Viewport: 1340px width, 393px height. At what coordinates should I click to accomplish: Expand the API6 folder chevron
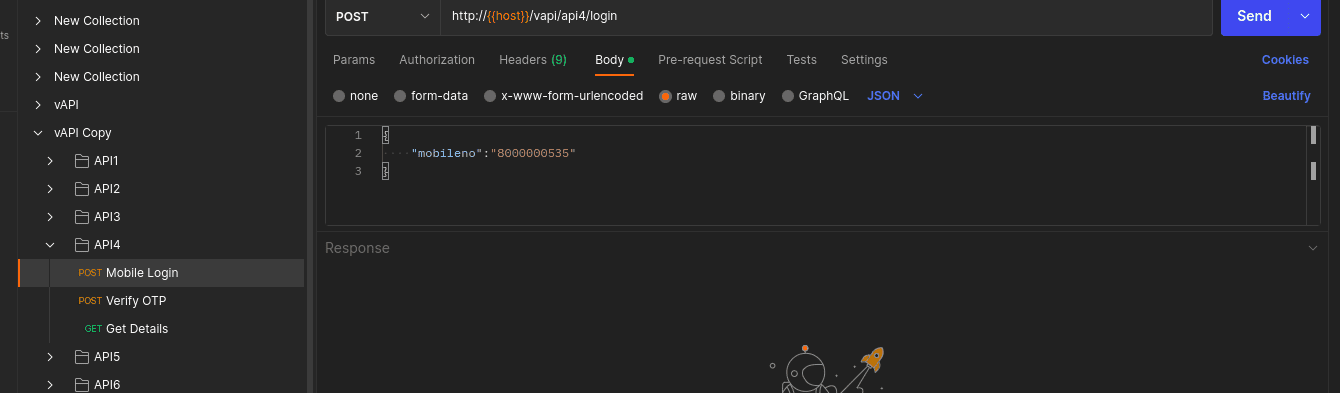pyautogui.click(x=50, y=385)
